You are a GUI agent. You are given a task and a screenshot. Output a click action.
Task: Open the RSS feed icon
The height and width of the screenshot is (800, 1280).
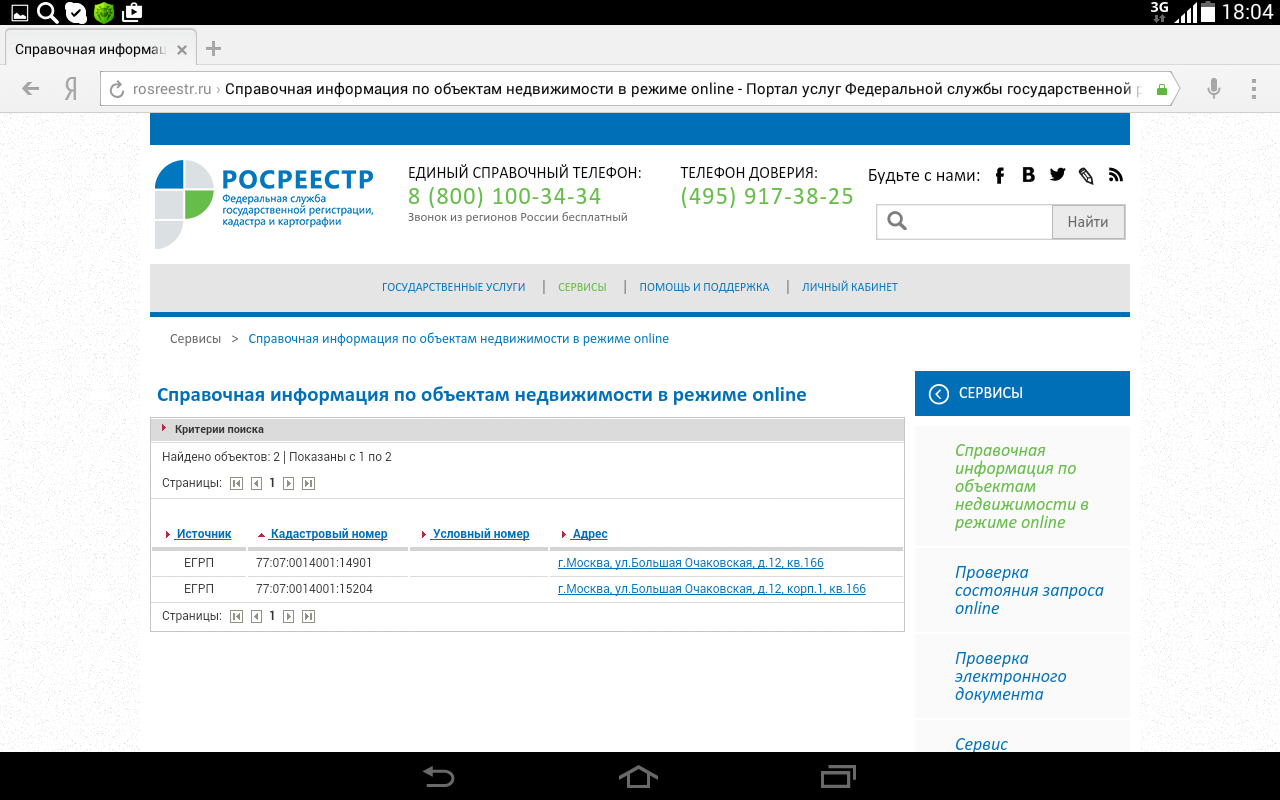(1116, 175)
